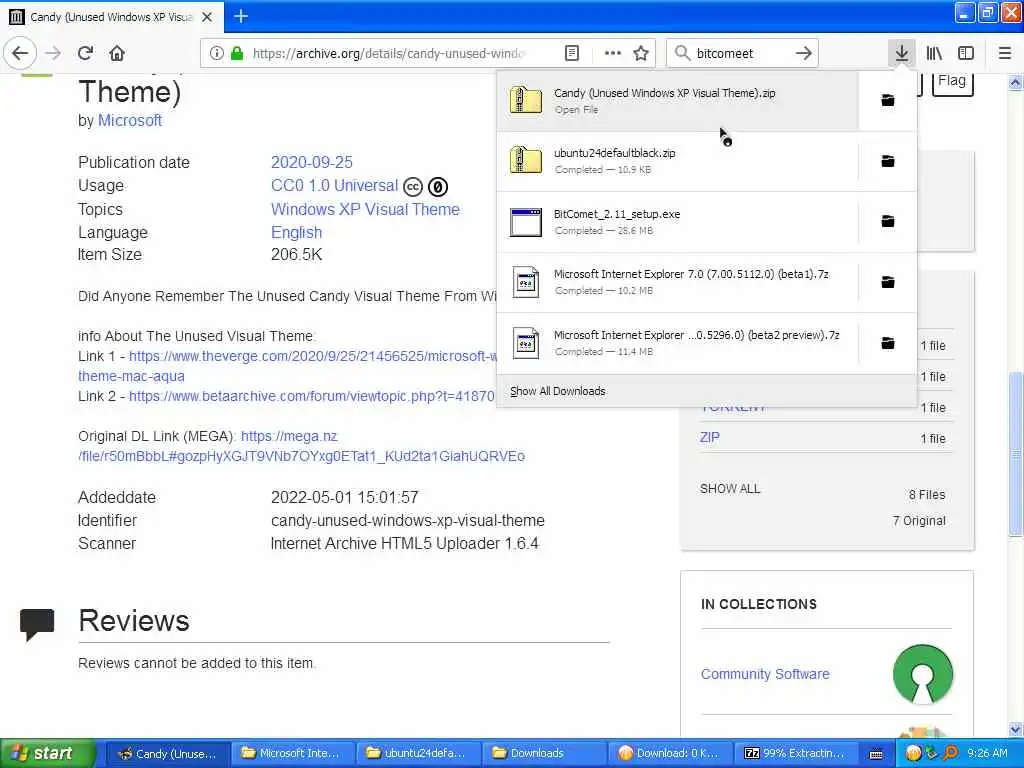
Task: Open page actions three-dot menu
Action: coord(612,53)
